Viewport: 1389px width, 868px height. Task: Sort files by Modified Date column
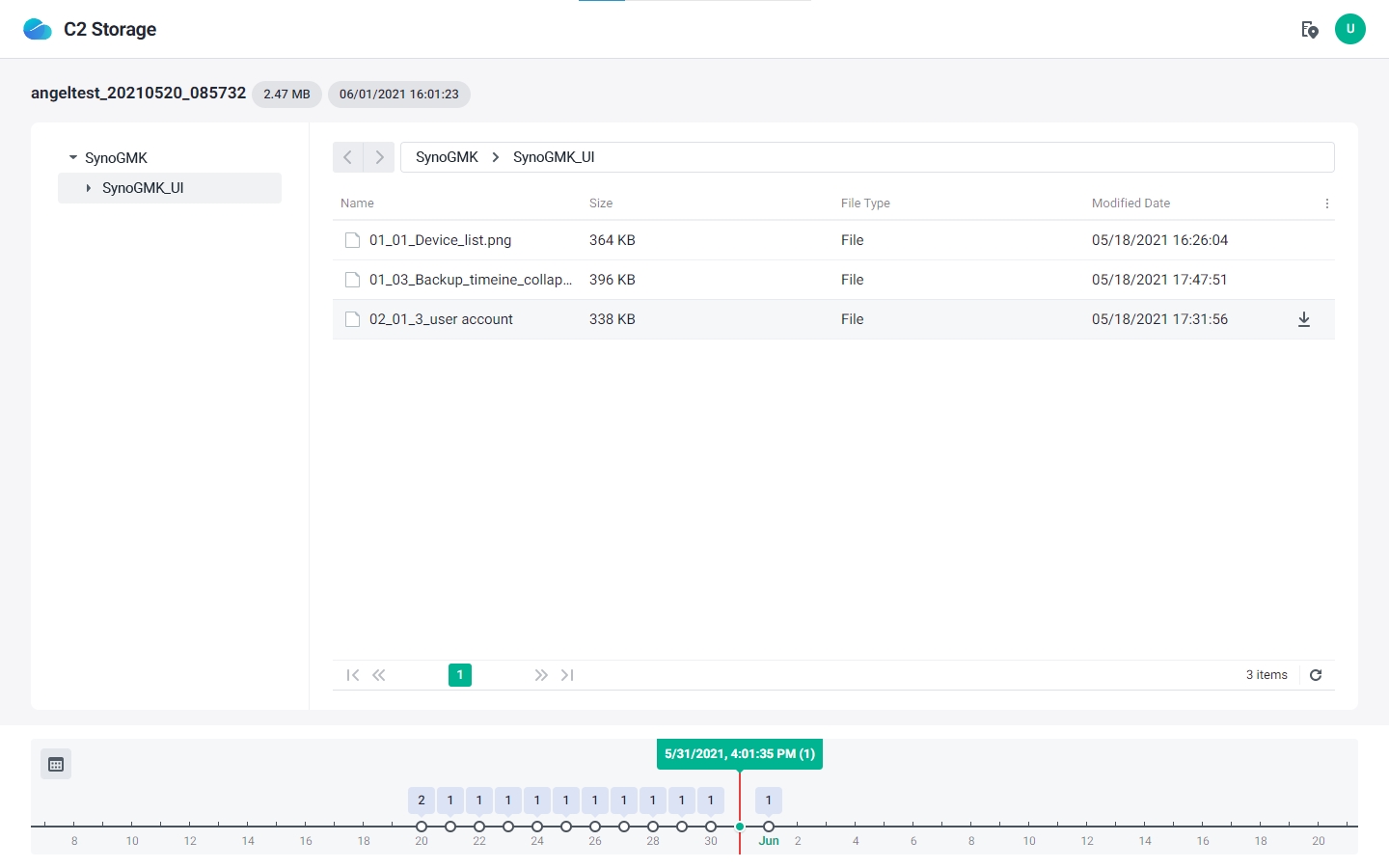1130,203
